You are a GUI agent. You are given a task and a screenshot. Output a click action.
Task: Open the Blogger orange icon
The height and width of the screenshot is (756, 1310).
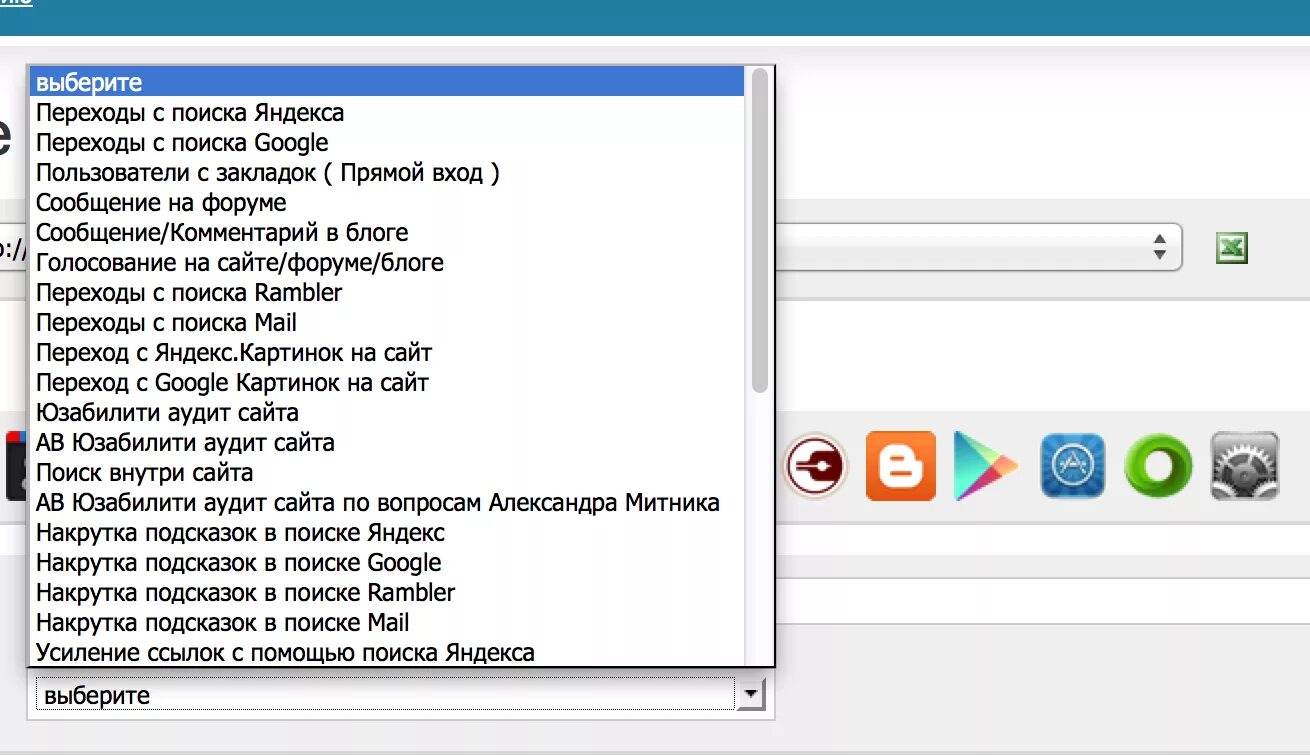(x=900, y=466)
